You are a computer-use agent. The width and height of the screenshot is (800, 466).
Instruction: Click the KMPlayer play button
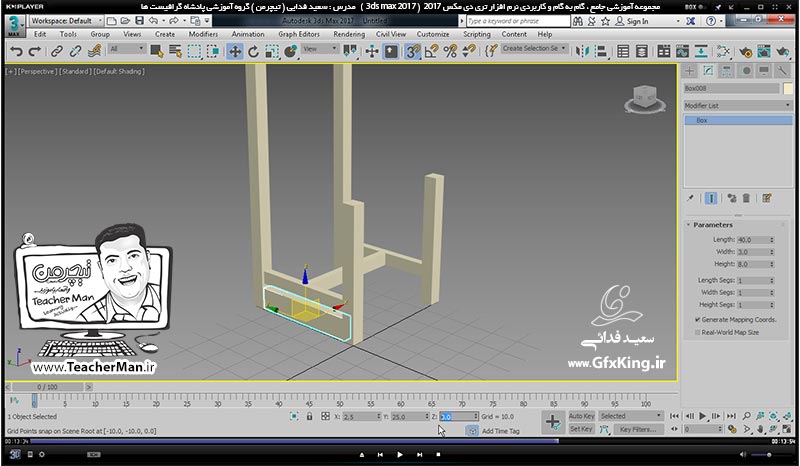tap(399, 454)
